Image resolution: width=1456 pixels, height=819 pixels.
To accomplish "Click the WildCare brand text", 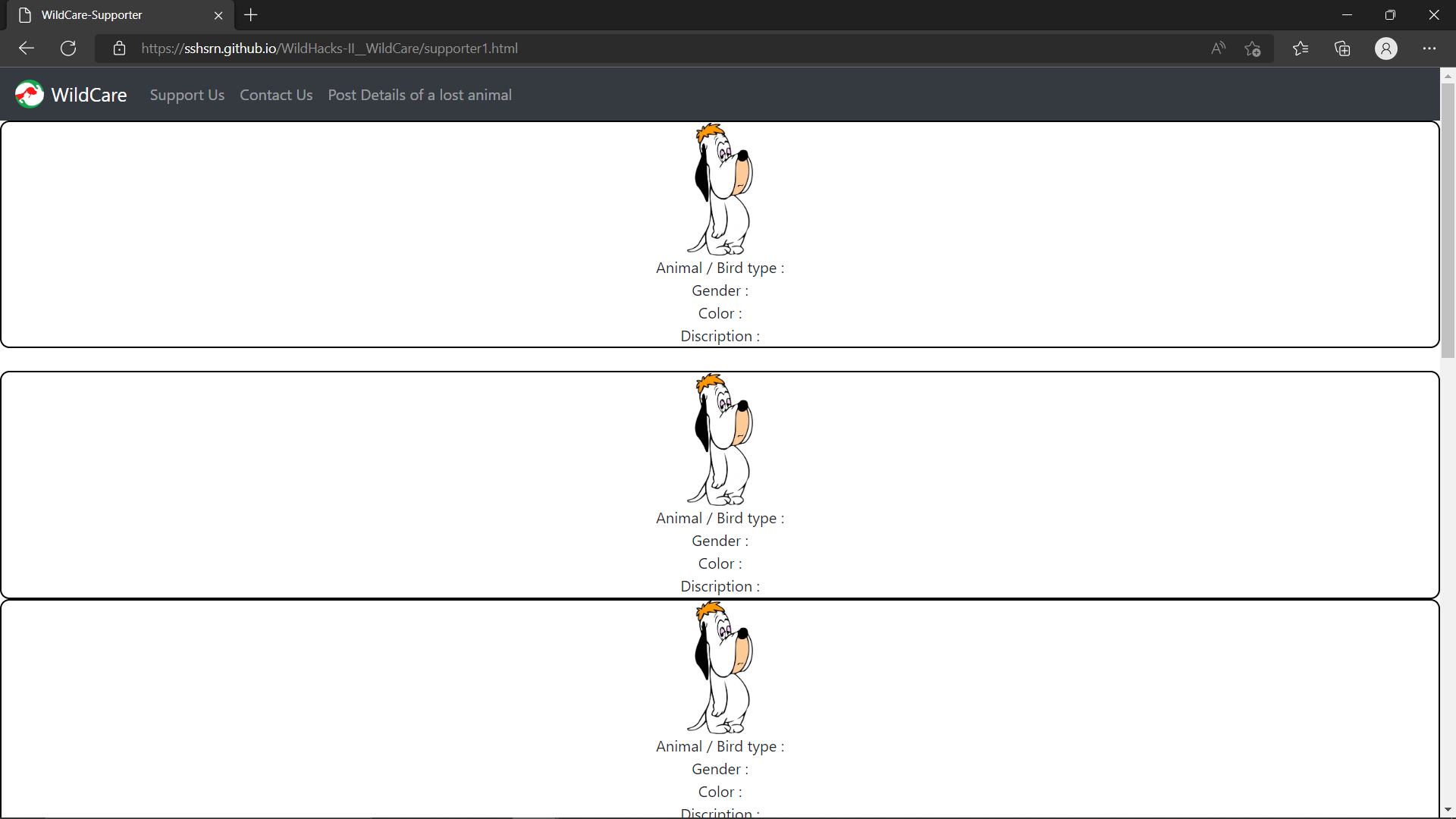I will (89, 95).
